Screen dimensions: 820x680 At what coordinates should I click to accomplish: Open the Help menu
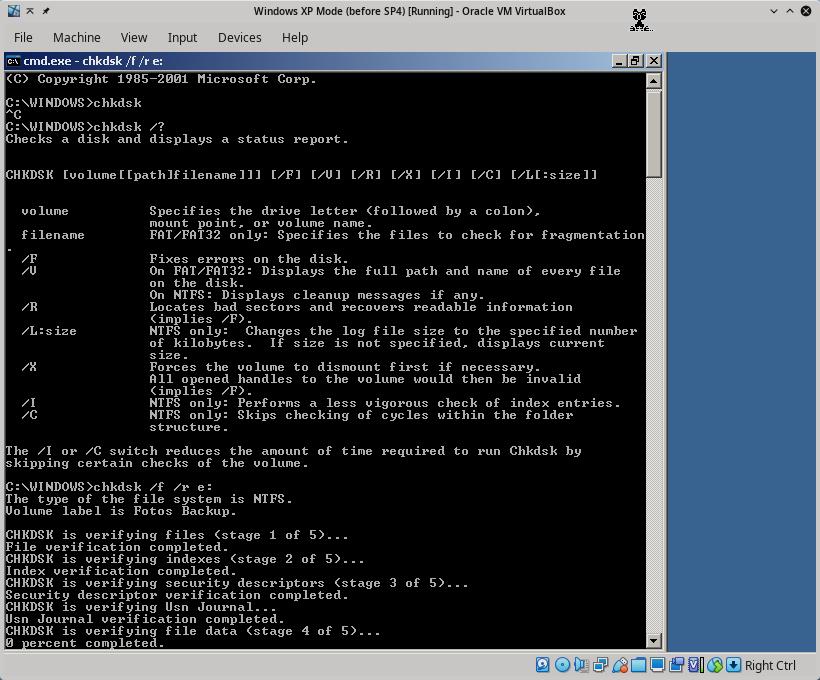pyautogui.click(x=295, y=38)
